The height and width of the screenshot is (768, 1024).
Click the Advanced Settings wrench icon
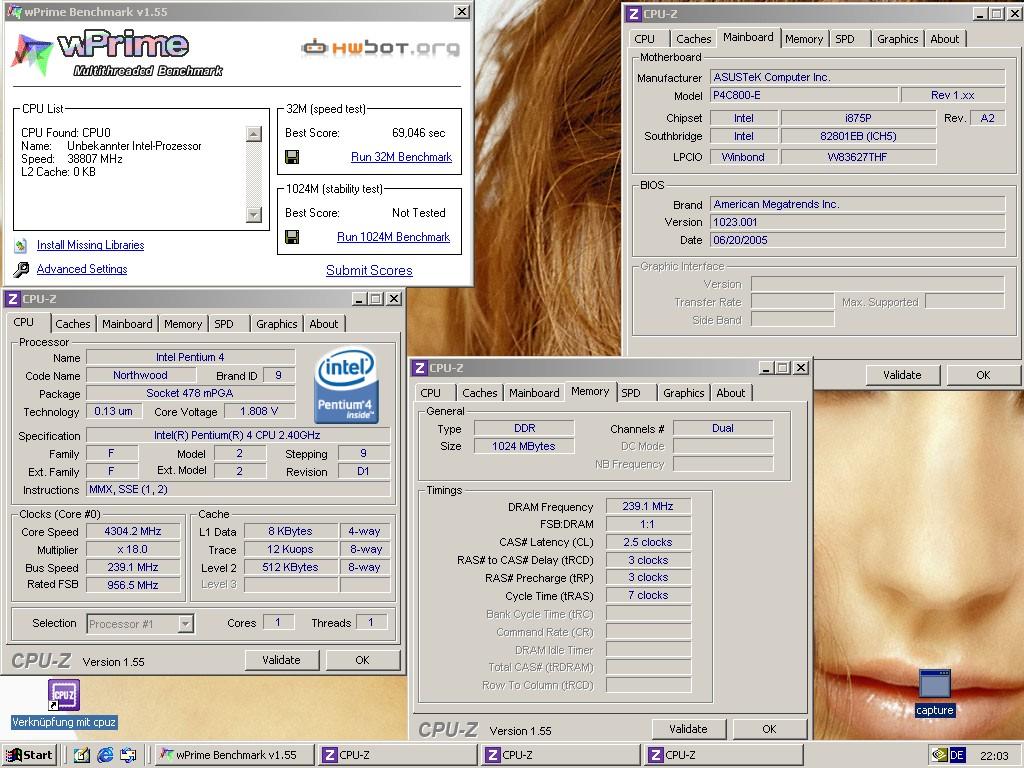(x=21, y=269)
